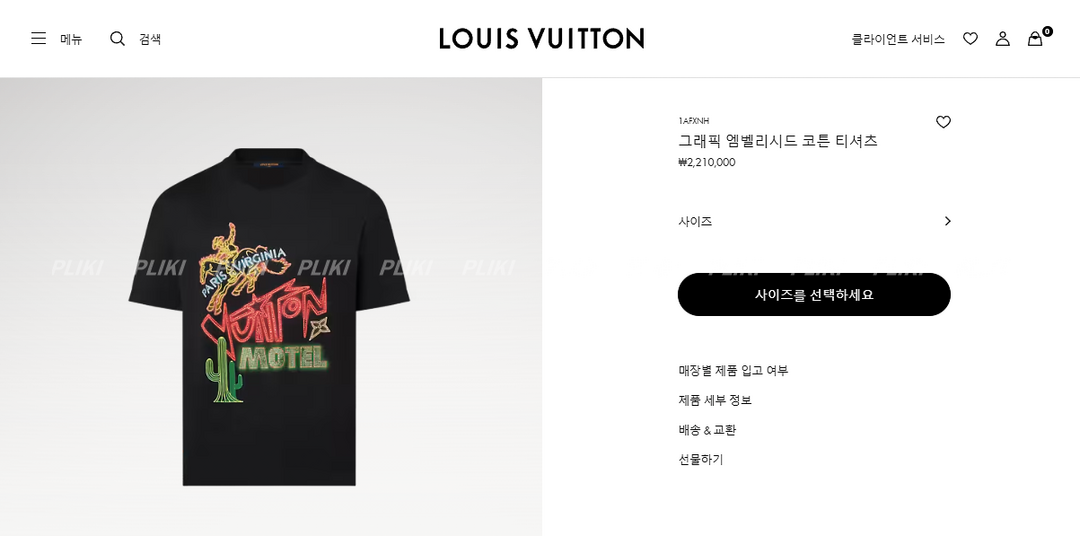The height and width of the screenshot is (536, 1080).
Task: Expand 제품 세부 정보 section
Action: [715, 400]
